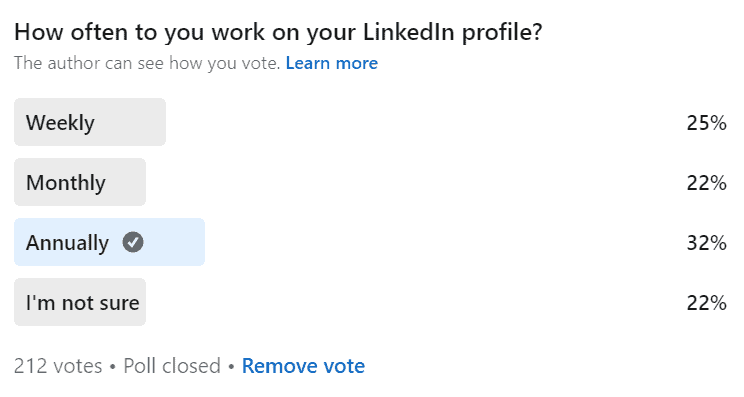Choose the I'm not sure option bar
This screenshot has height=397, width=744.
(x=80, y=302)
